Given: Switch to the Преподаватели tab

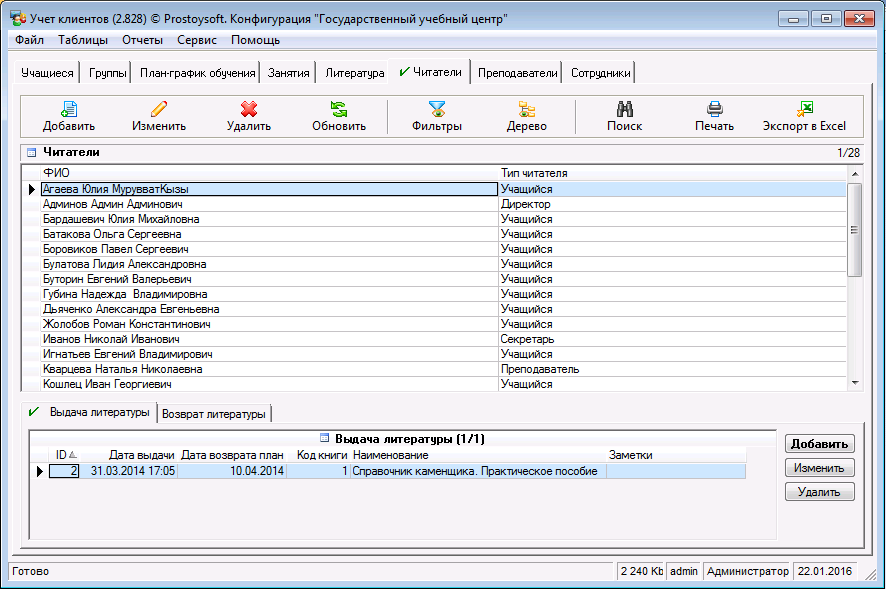Looking at the screenshot, I should 517,73.
